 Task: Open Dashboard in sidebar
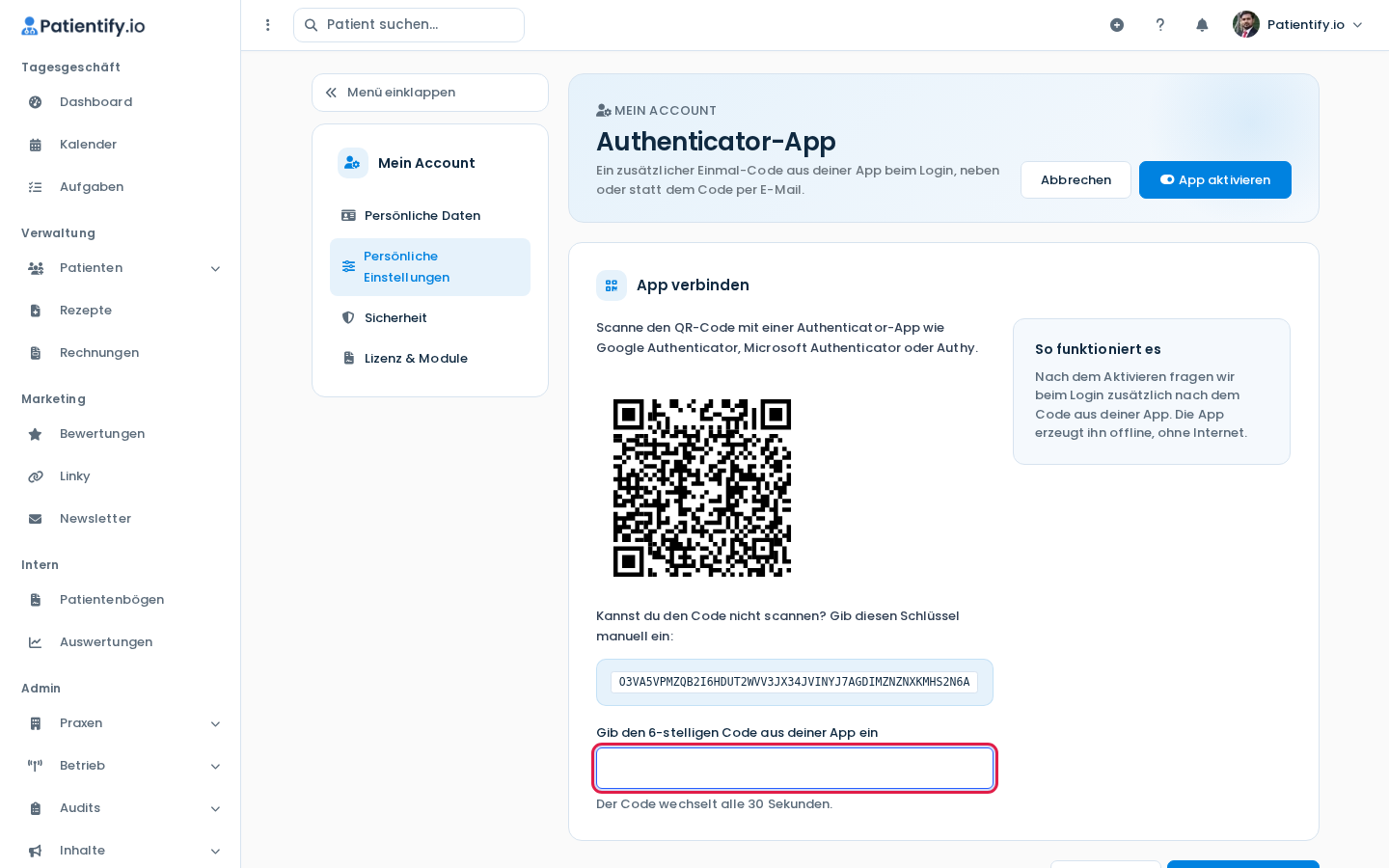[121, 102]
